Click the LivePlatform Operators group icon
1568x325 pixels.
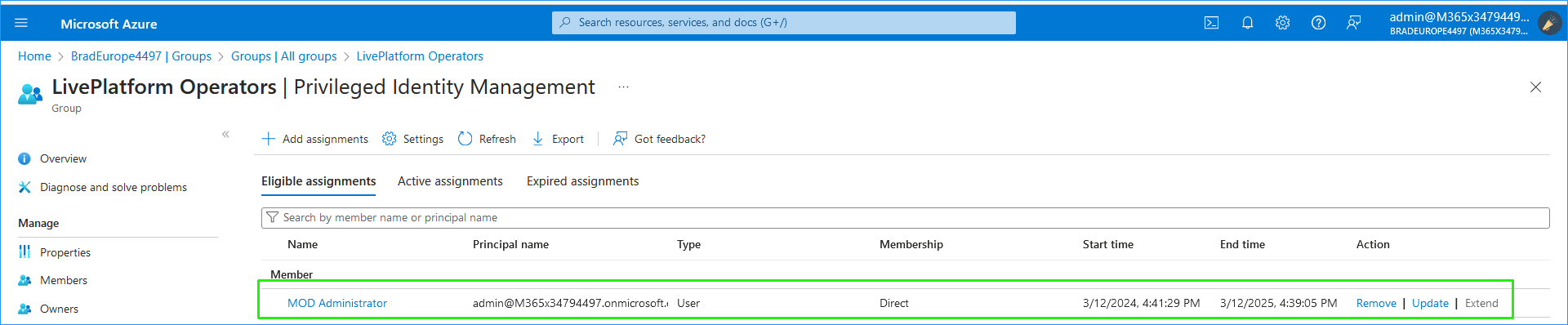pos(30,94)
